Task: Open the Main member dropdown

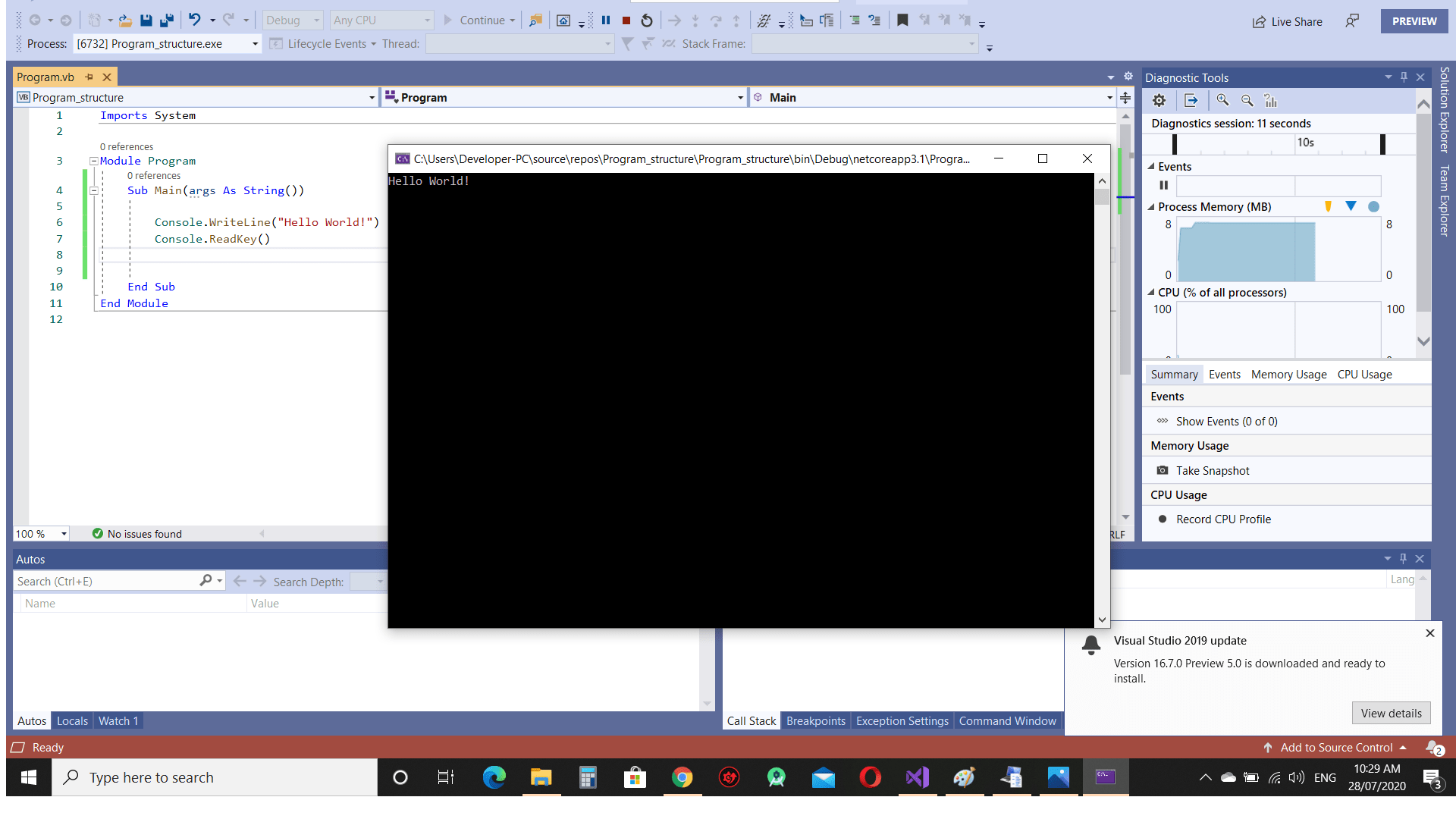Action: pos(1109,98)
